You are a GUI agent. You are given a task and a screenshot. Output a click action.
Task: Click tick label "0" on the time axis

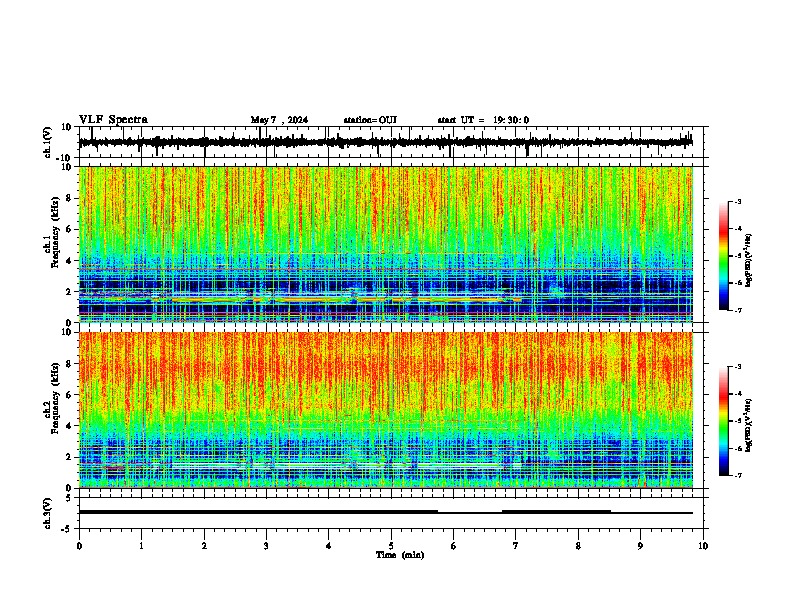point(79,546)
